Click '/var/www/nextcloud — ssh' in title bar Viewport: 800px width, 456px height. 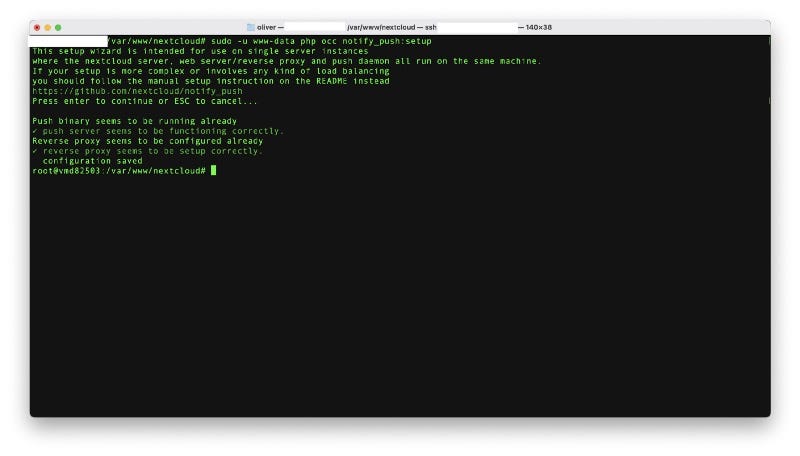click(x=391, y=28)
